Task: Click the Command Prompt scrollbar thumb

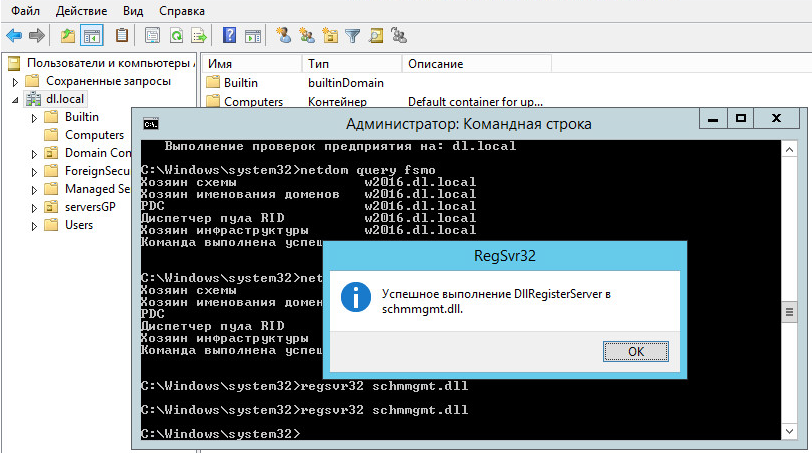Action: 789,312
